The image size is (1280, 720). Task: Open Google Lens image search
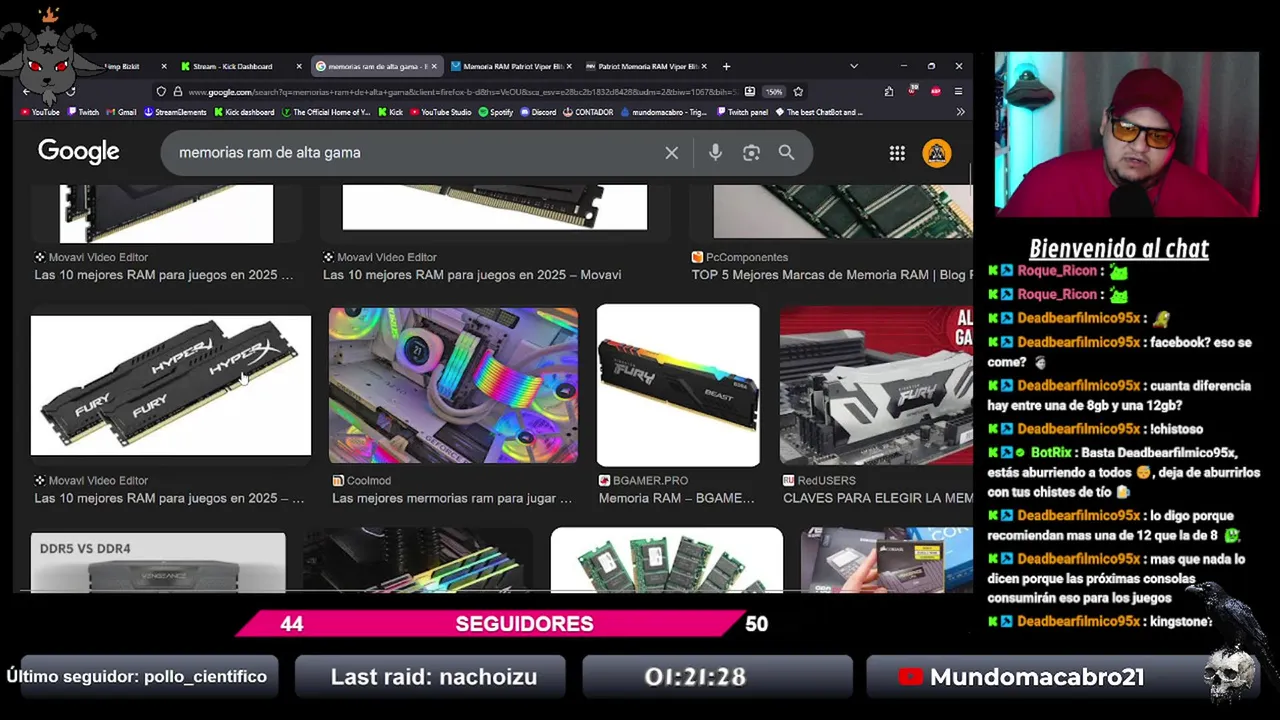751,153
